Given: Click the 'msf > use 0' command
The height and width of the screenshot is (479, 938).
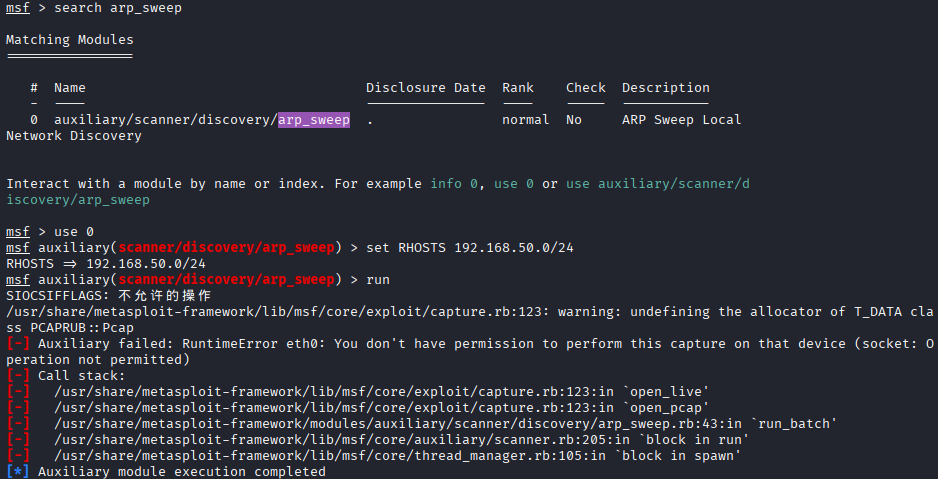Looking at the screenshot, I should click(50, 232).
